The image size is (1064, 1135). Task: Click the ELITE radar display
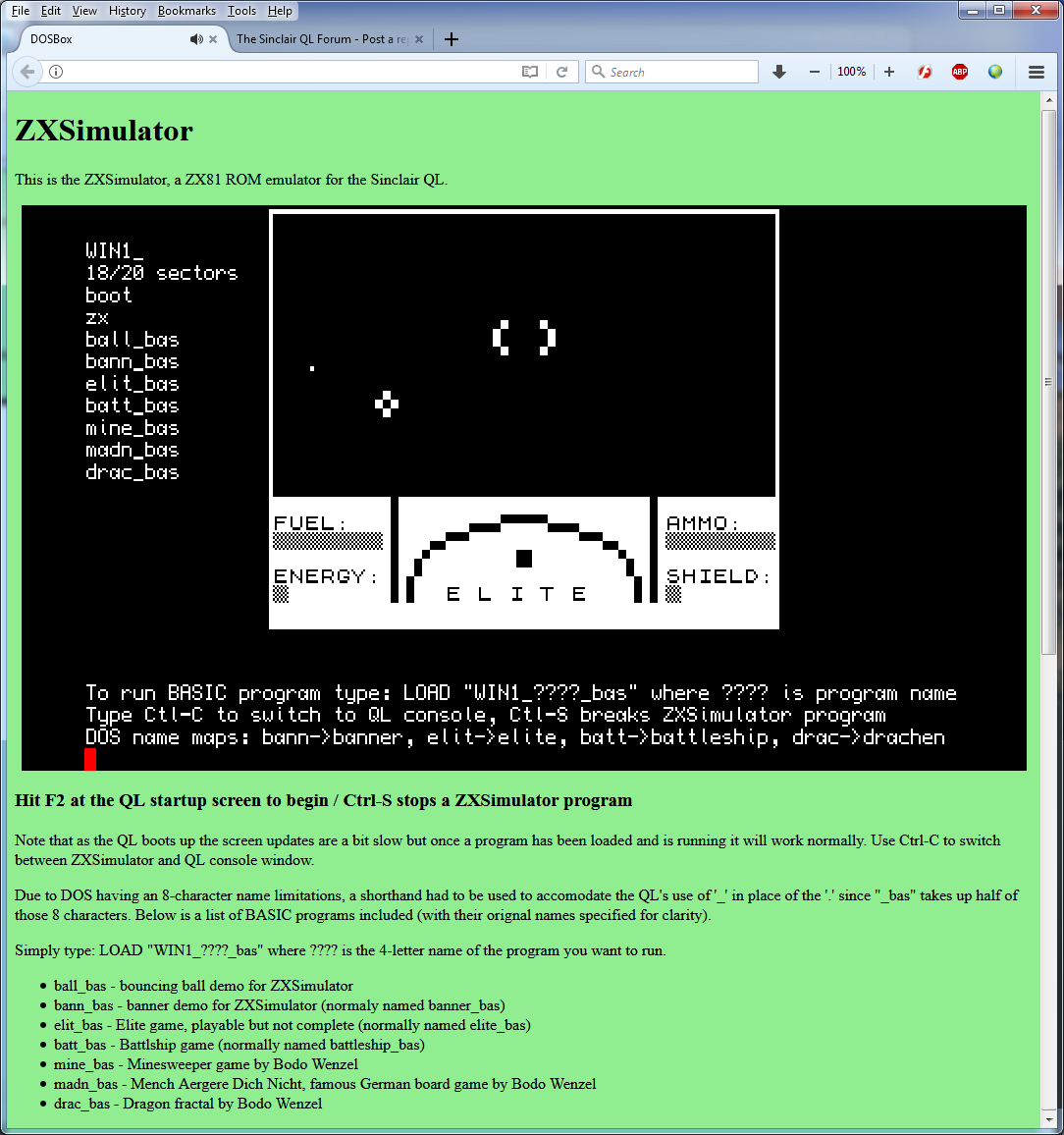[524, 559]
